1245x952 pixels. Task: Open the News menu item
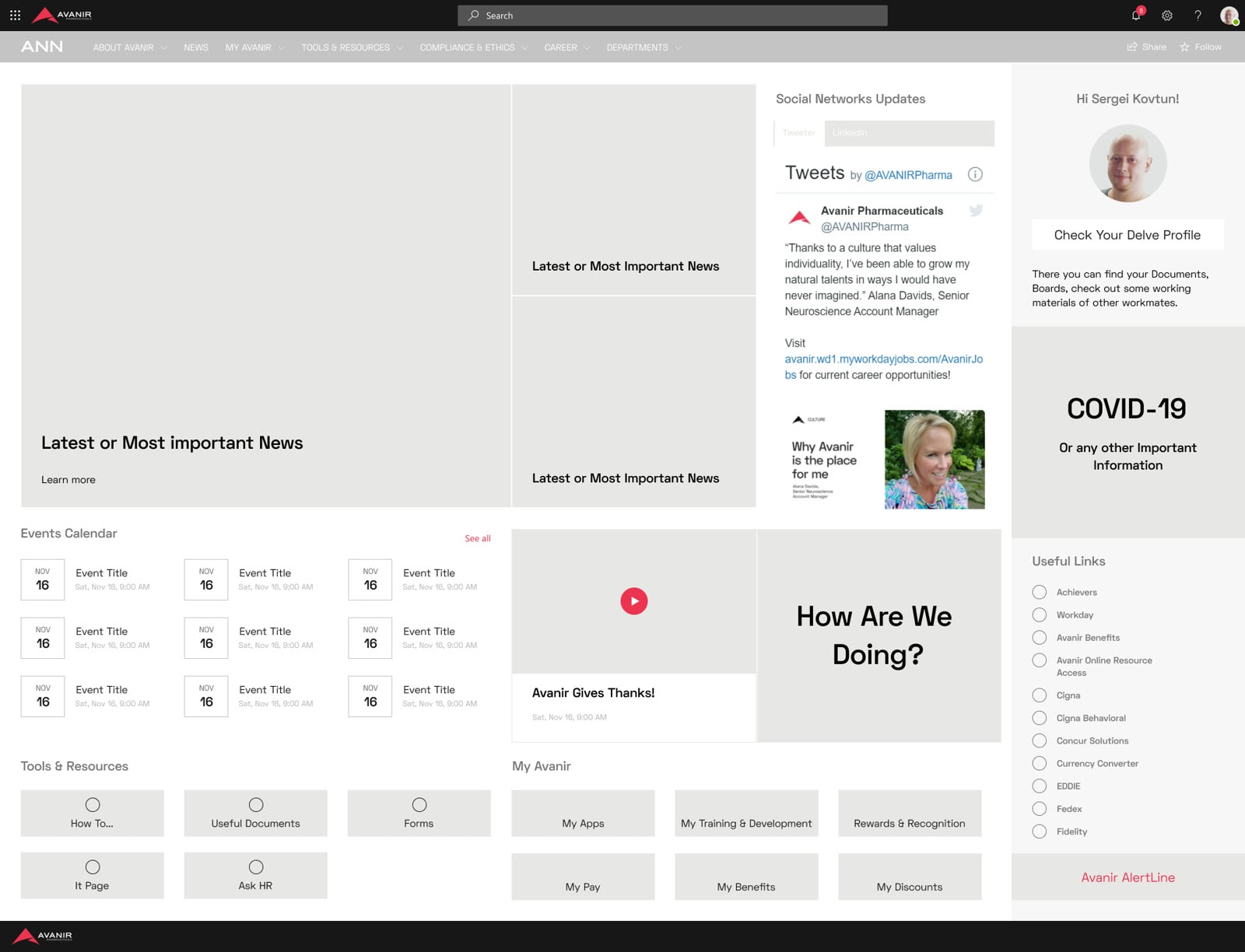[196, 47]
